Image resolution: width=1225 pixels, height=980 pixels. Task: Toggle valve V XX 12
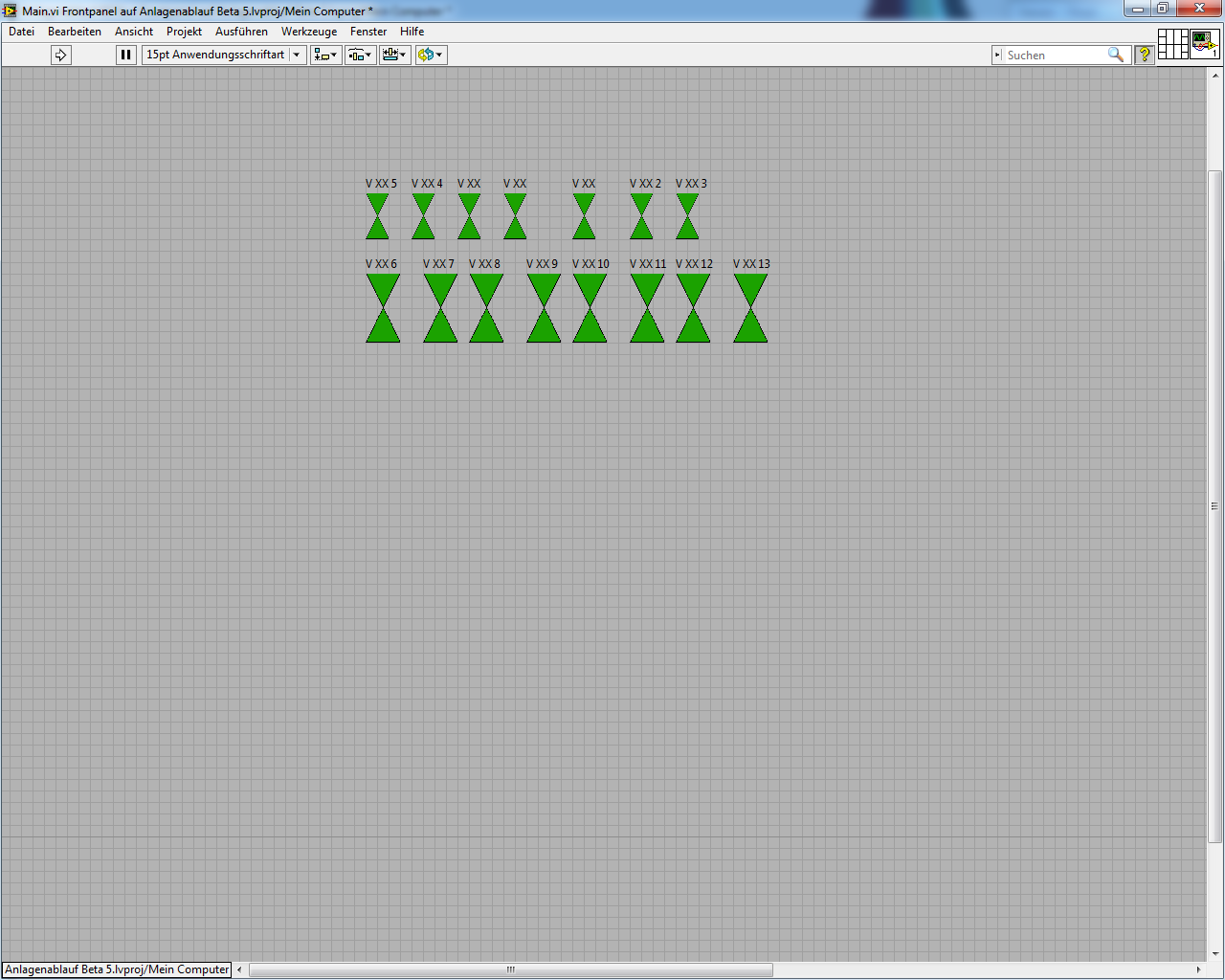[693, 308]
